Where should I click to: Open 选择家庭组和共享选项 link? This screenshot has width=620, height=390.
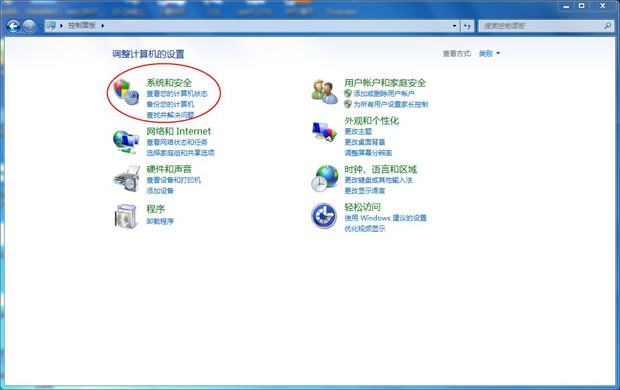tap(180, 153)
